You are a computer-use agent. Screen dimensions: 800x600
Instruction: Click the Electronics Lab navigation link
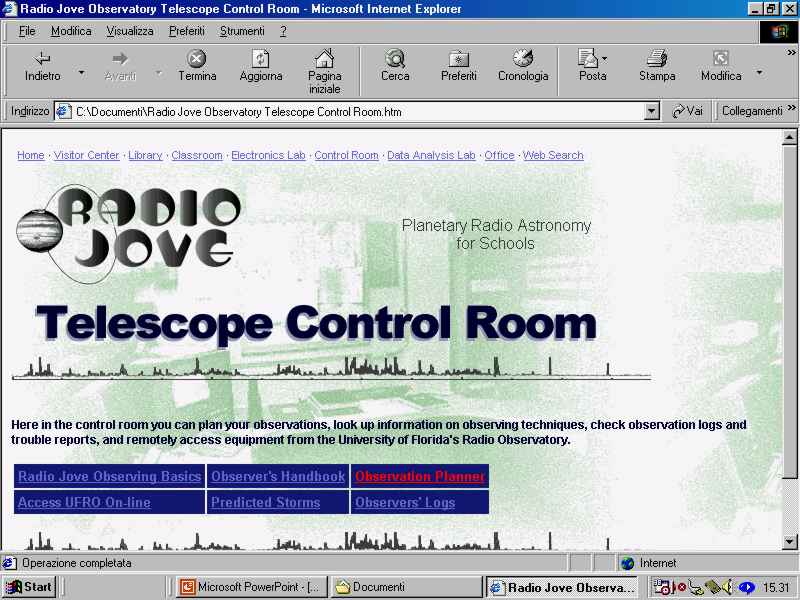click(268, 155)
